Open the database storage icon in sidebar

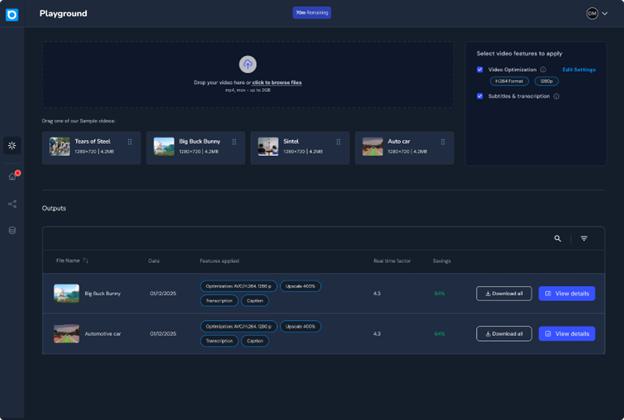pyautogui.click(x=12, y=230)
